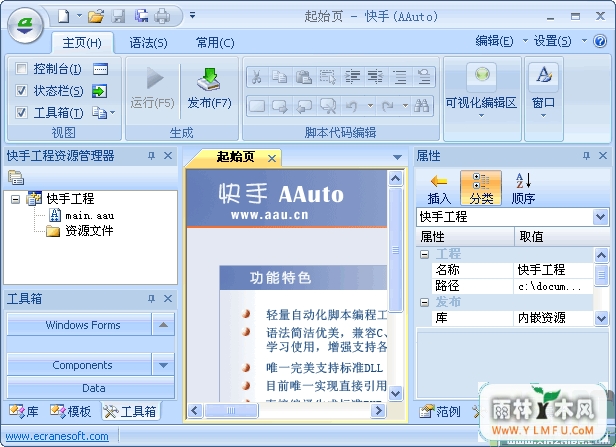Sort properties by 顺序 alphabetical order
616x447 pixels.
(x=523, y=188)
